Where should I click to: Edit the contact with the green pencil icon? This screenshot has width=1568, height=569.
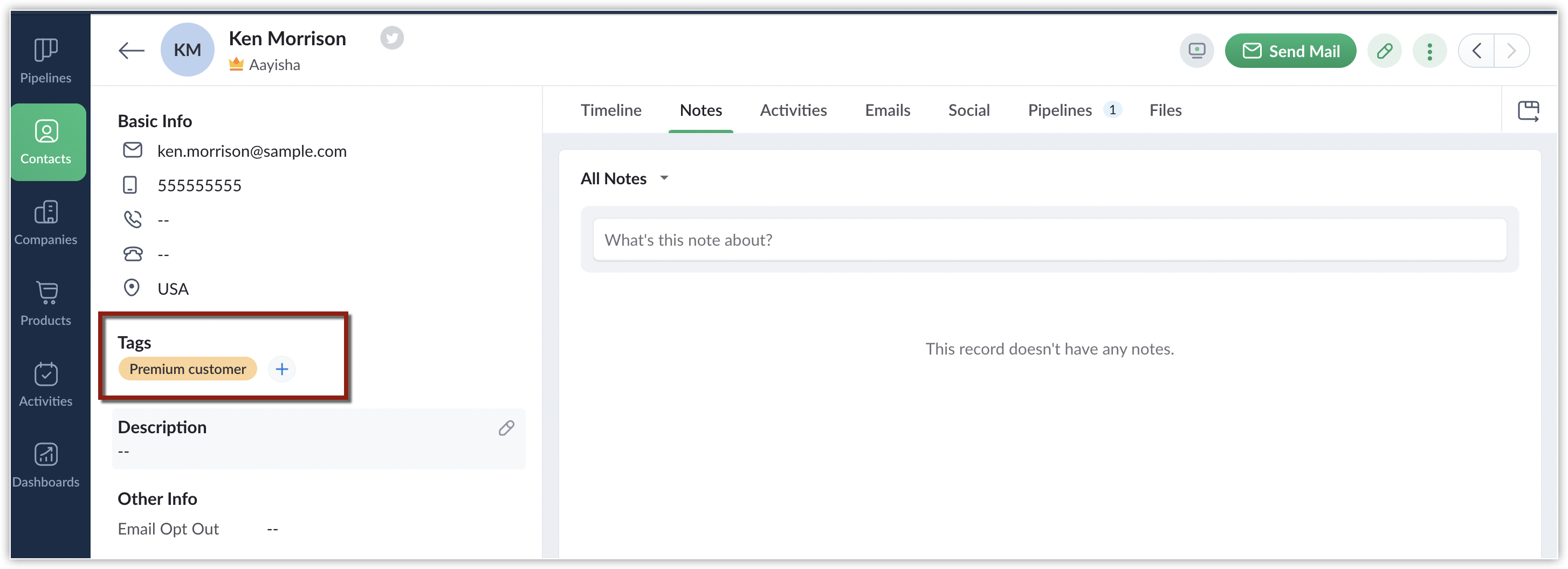(x=1384, y=51)
